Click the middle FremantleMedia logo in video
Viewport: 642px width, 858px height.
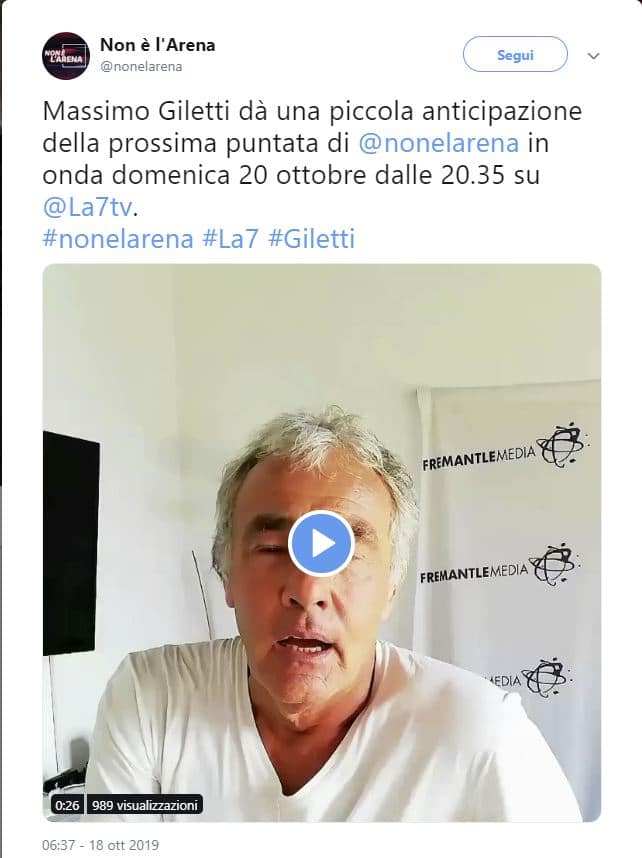point(499,567)
